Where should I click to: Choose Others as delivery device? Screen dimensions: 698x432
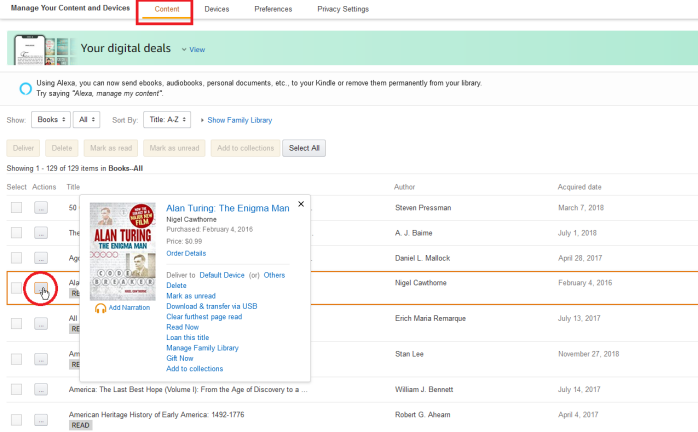[x=274, y=275]
